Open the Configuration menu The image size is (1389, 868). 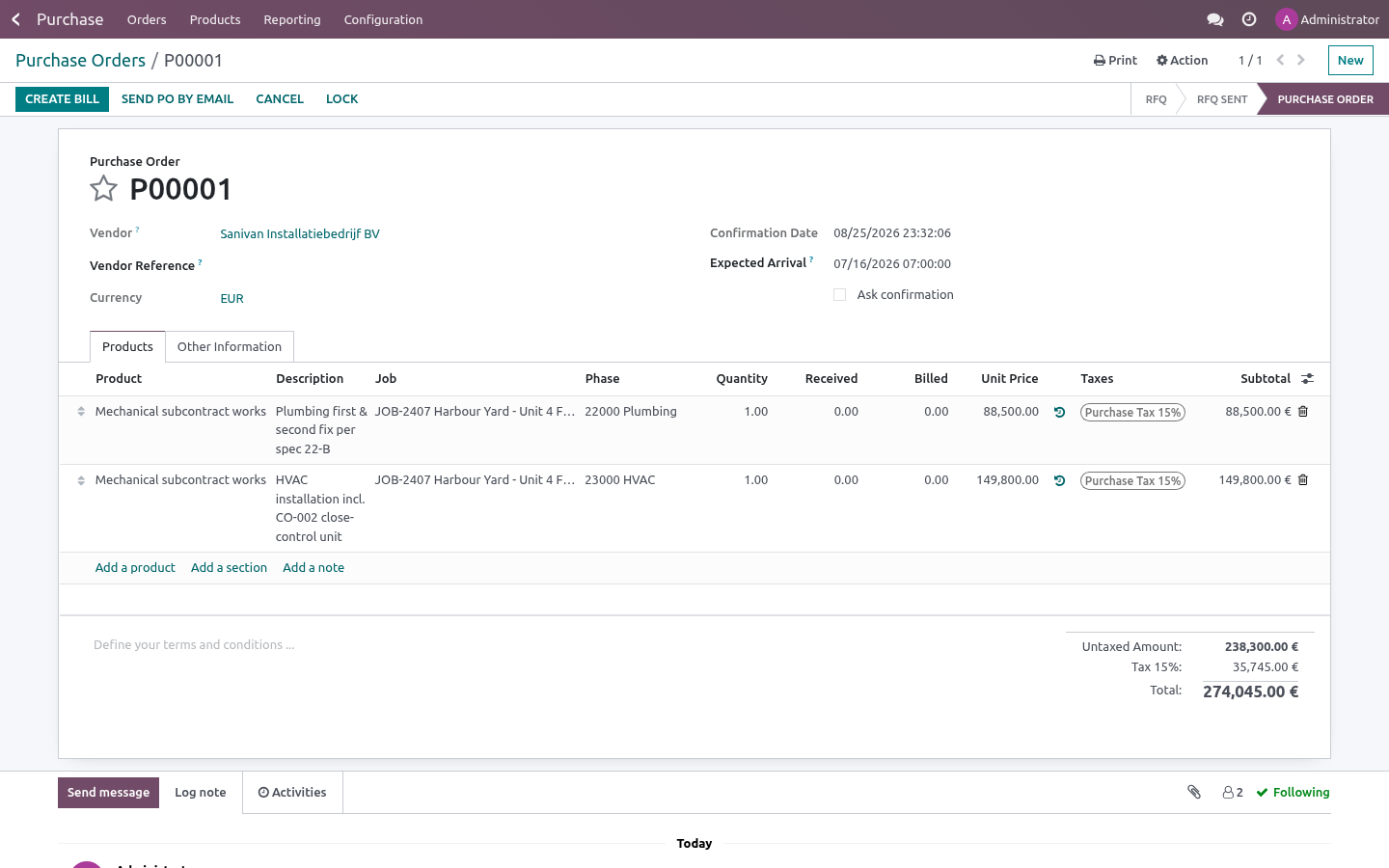[x=383, y=19]
